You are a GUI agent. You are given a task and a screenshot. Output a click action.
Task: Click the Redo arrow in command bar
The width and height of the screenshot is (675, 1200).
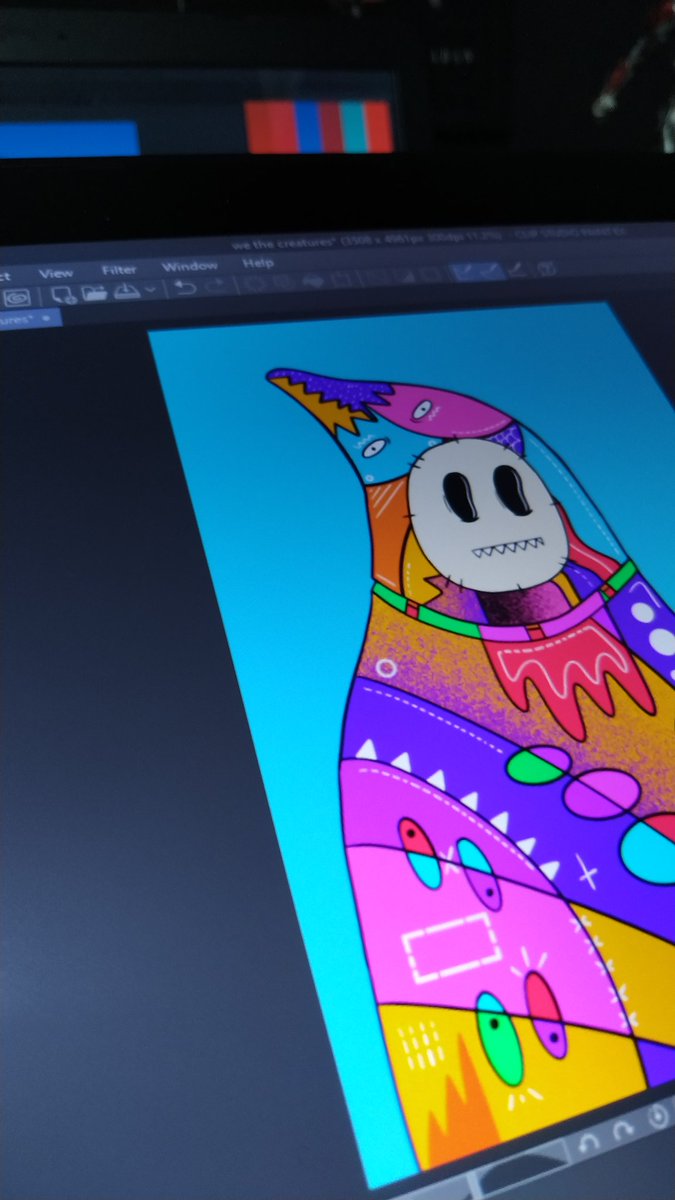click(x=215, y=286)
